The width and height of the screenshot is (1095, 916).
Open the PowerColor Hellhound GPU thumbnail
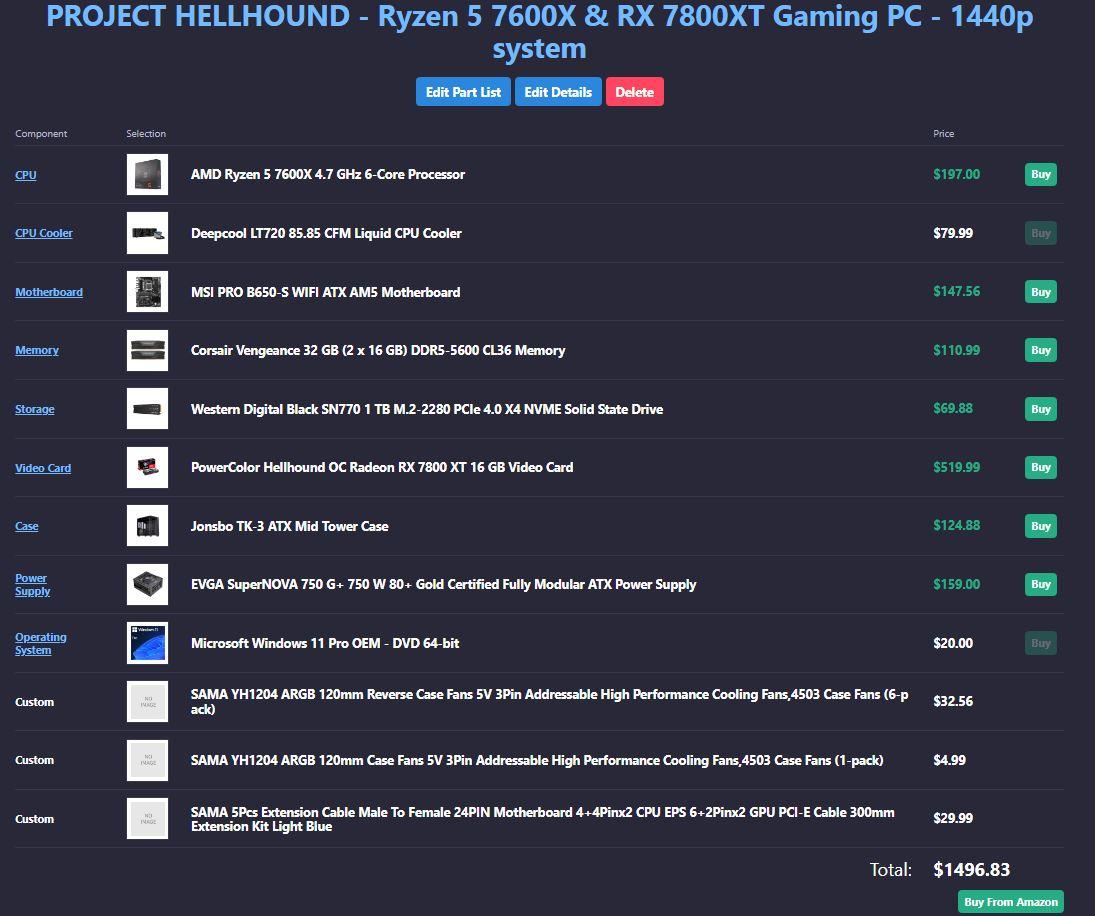[147, 467]
